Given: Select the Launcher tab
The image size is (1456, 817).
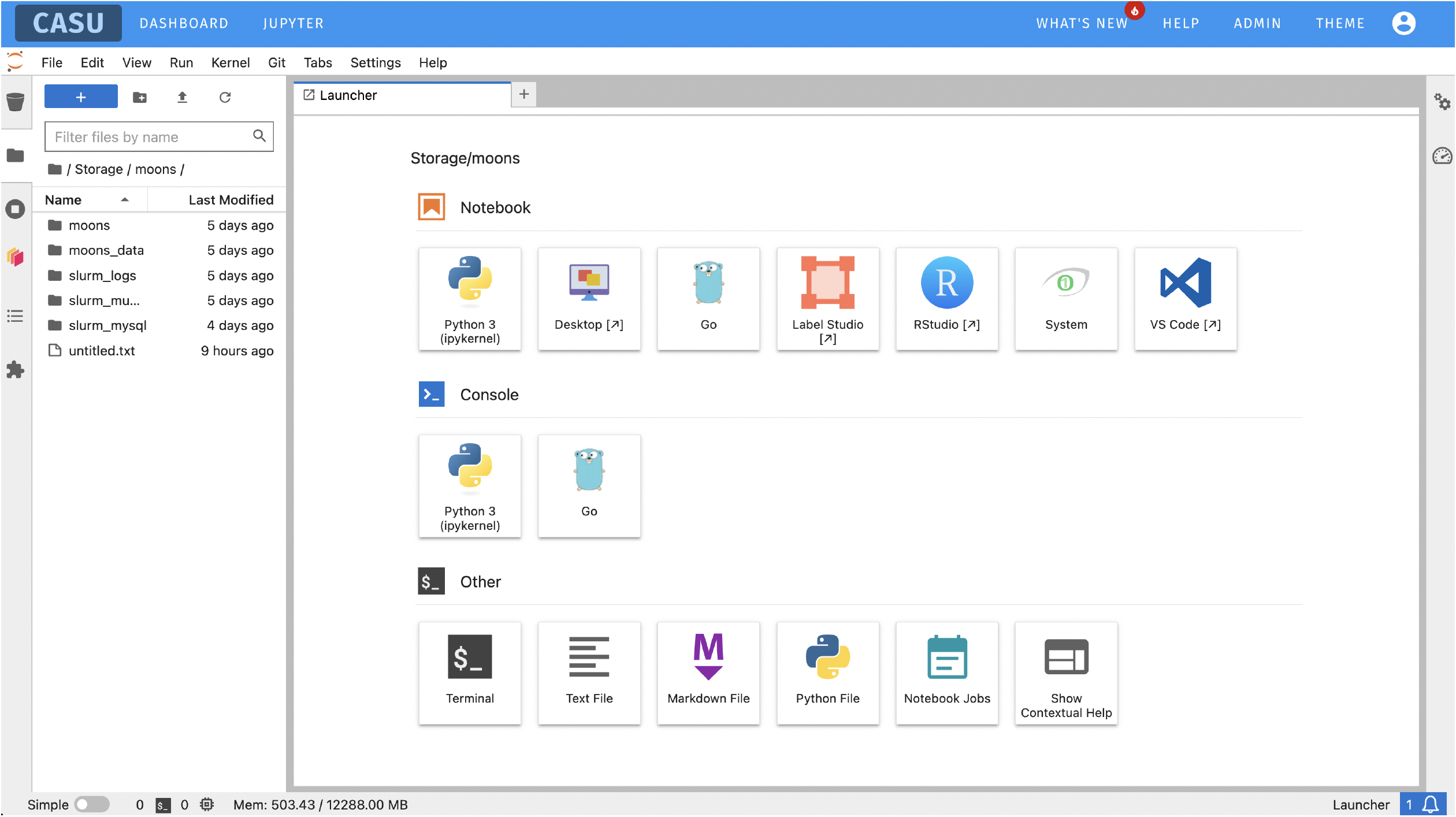Looking at the screenshot, I should coord(403,95).
